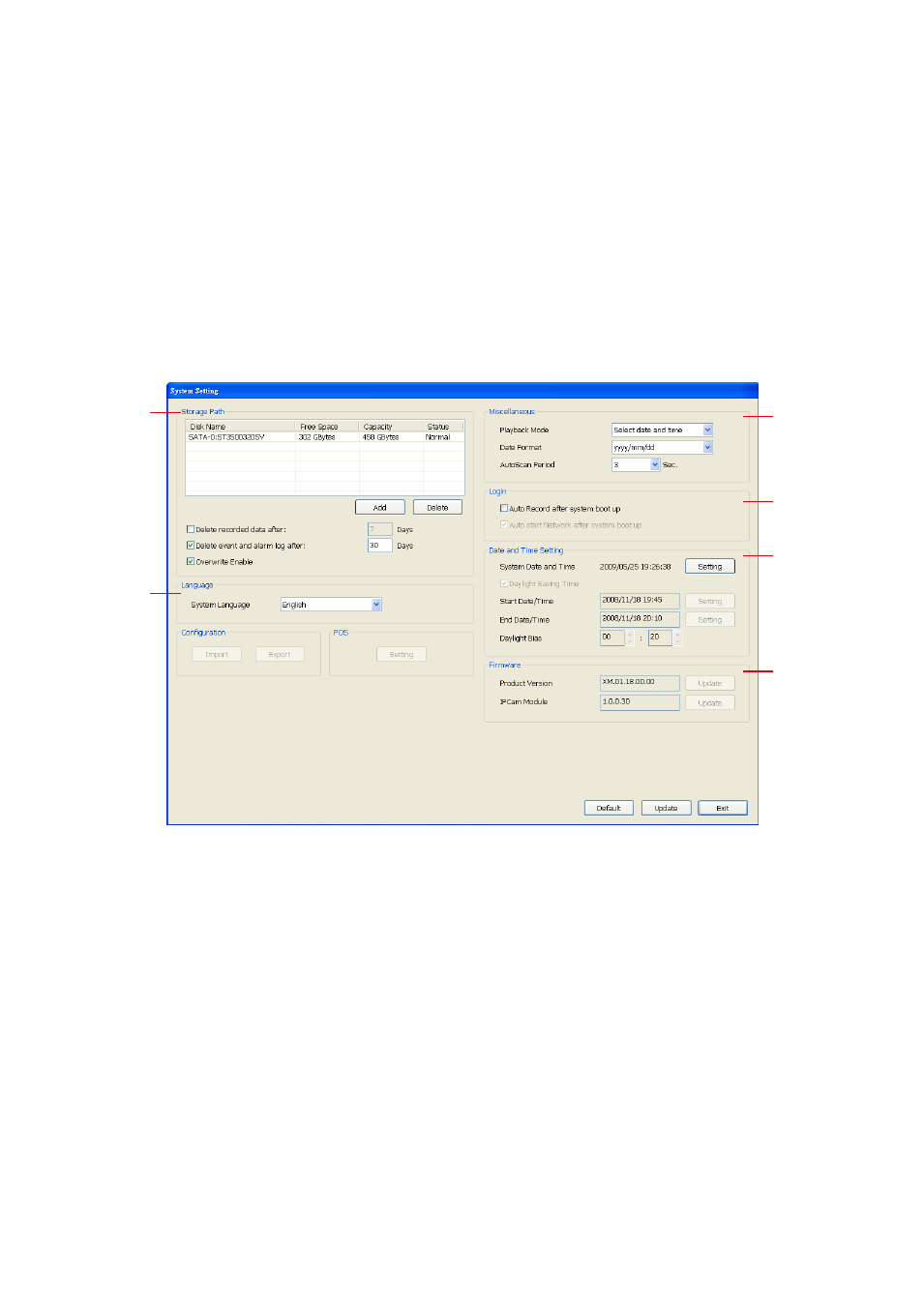This screenshot has width=924, height=1306.
Task: Click Setting beside Start Date/Time
Action: coord(710,601)
